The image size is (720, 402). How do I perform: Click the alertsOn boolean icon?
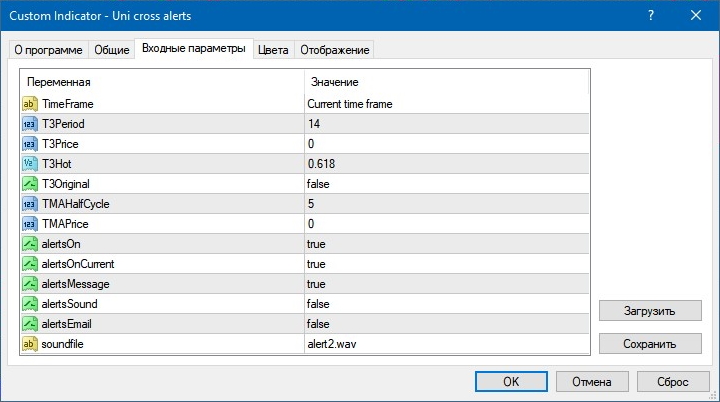click(x=29, y=244)
